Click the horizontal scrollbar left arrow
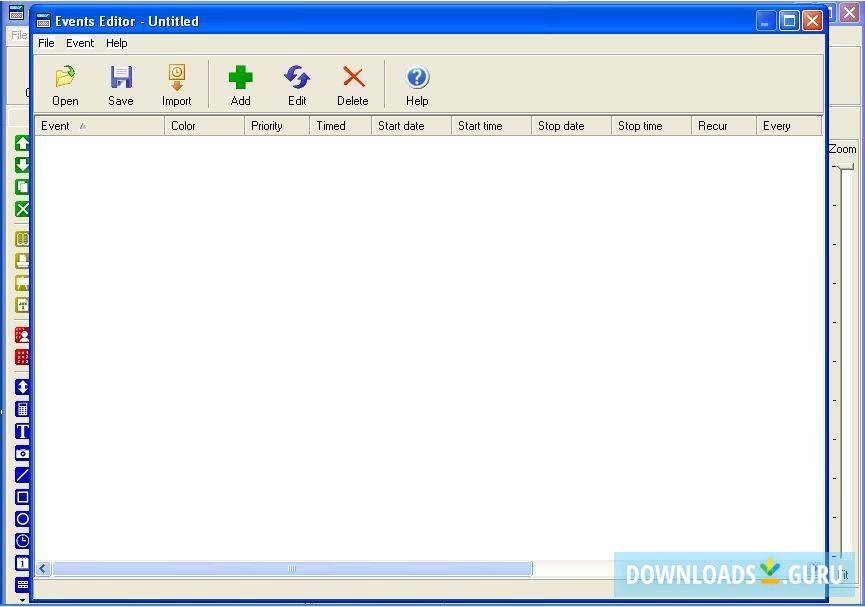 [x=43, y=568]
